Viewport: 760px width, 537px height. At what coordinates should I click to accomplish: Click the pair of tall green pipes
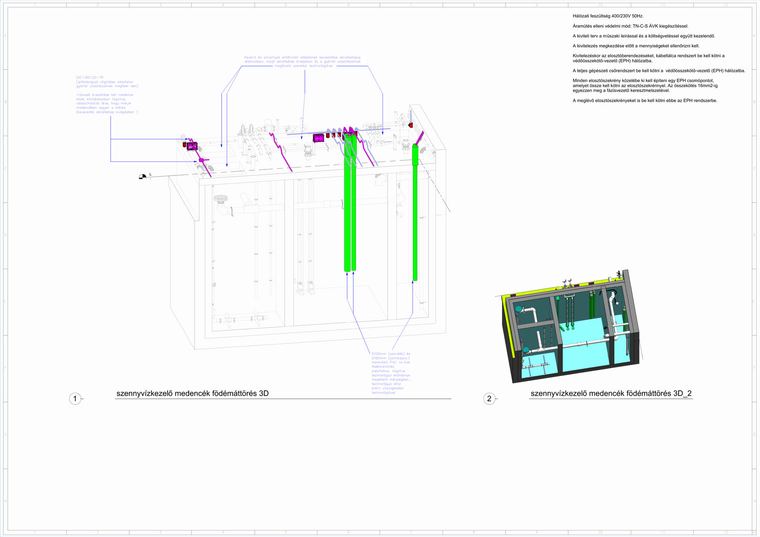click(350, 203)
